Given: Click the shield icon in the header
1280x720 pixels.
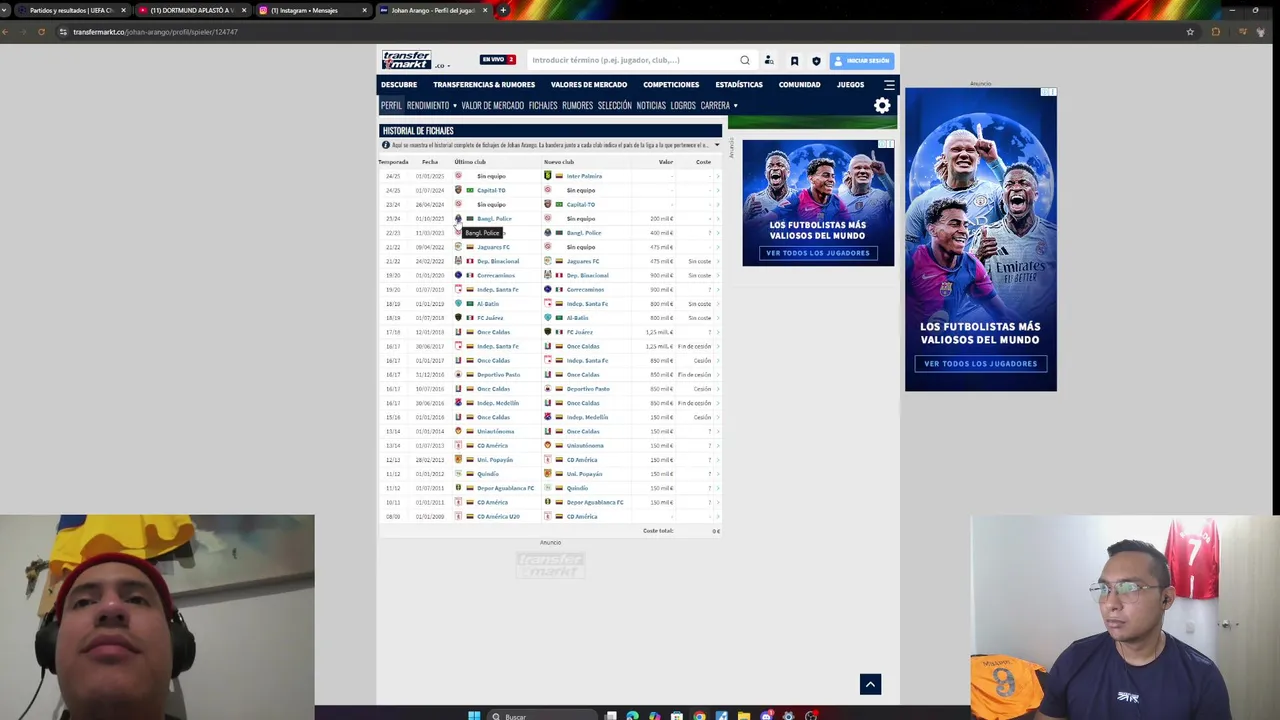Looking at the screenshot, I should [x=816, y=61].
